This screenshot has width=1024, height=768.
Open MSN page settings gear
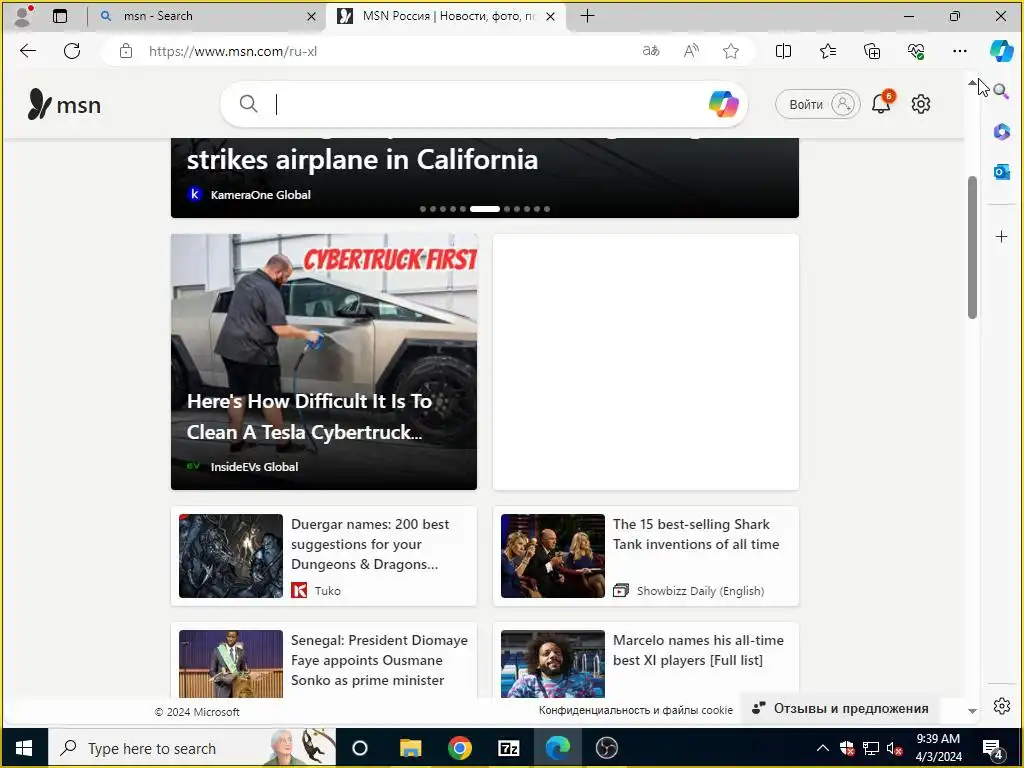(x=921, y=104)
